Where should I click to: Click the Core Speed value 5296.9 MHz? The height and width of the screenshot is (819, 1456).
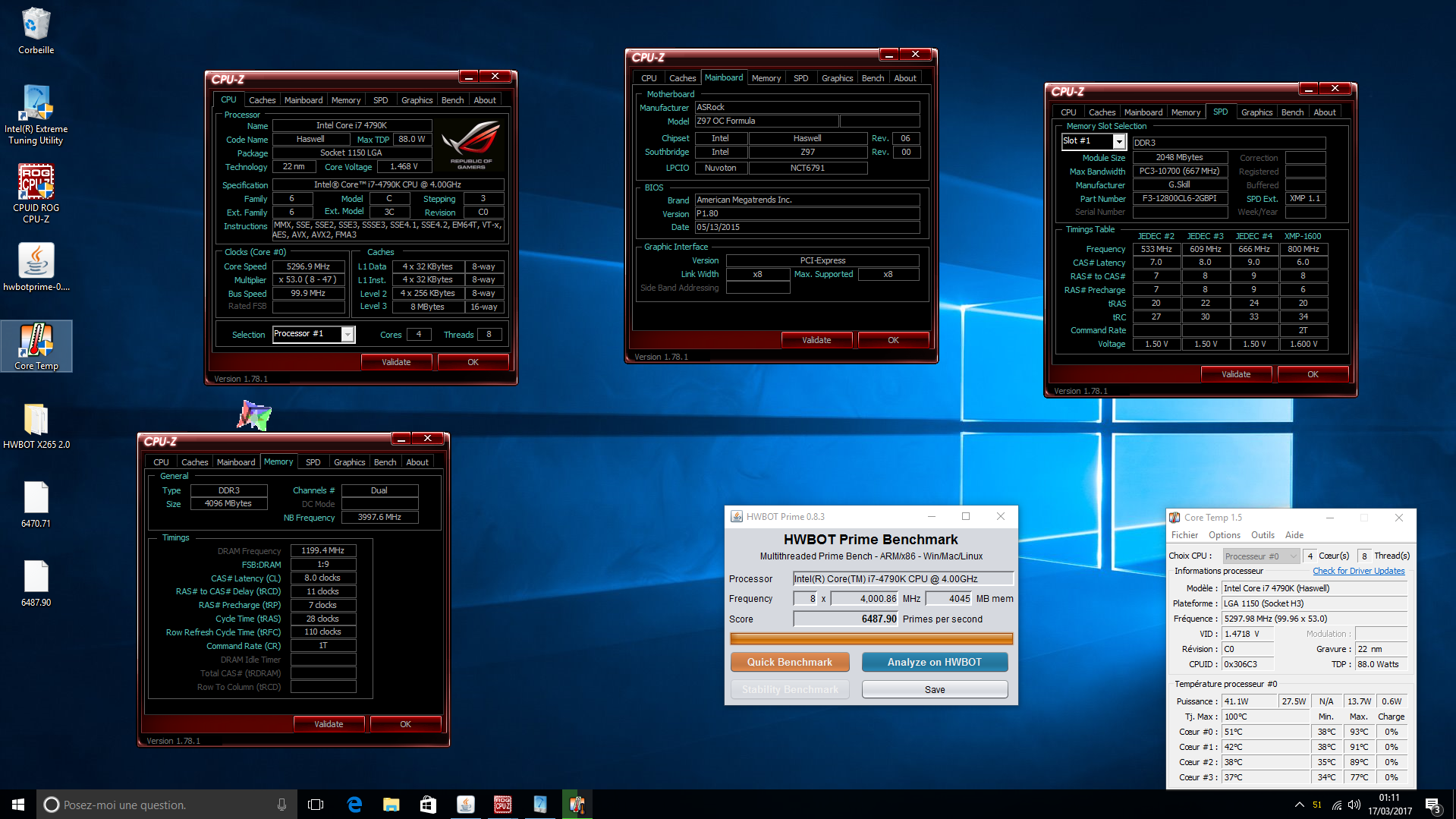point(308,266)
